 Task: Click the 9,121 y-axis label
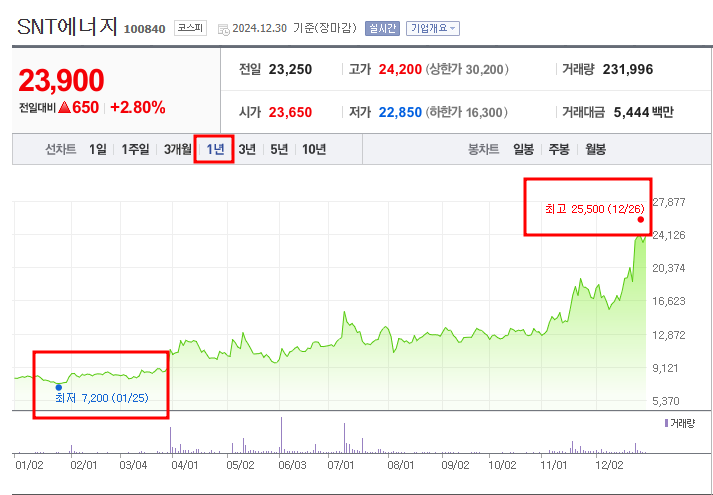tap(668, 368)
